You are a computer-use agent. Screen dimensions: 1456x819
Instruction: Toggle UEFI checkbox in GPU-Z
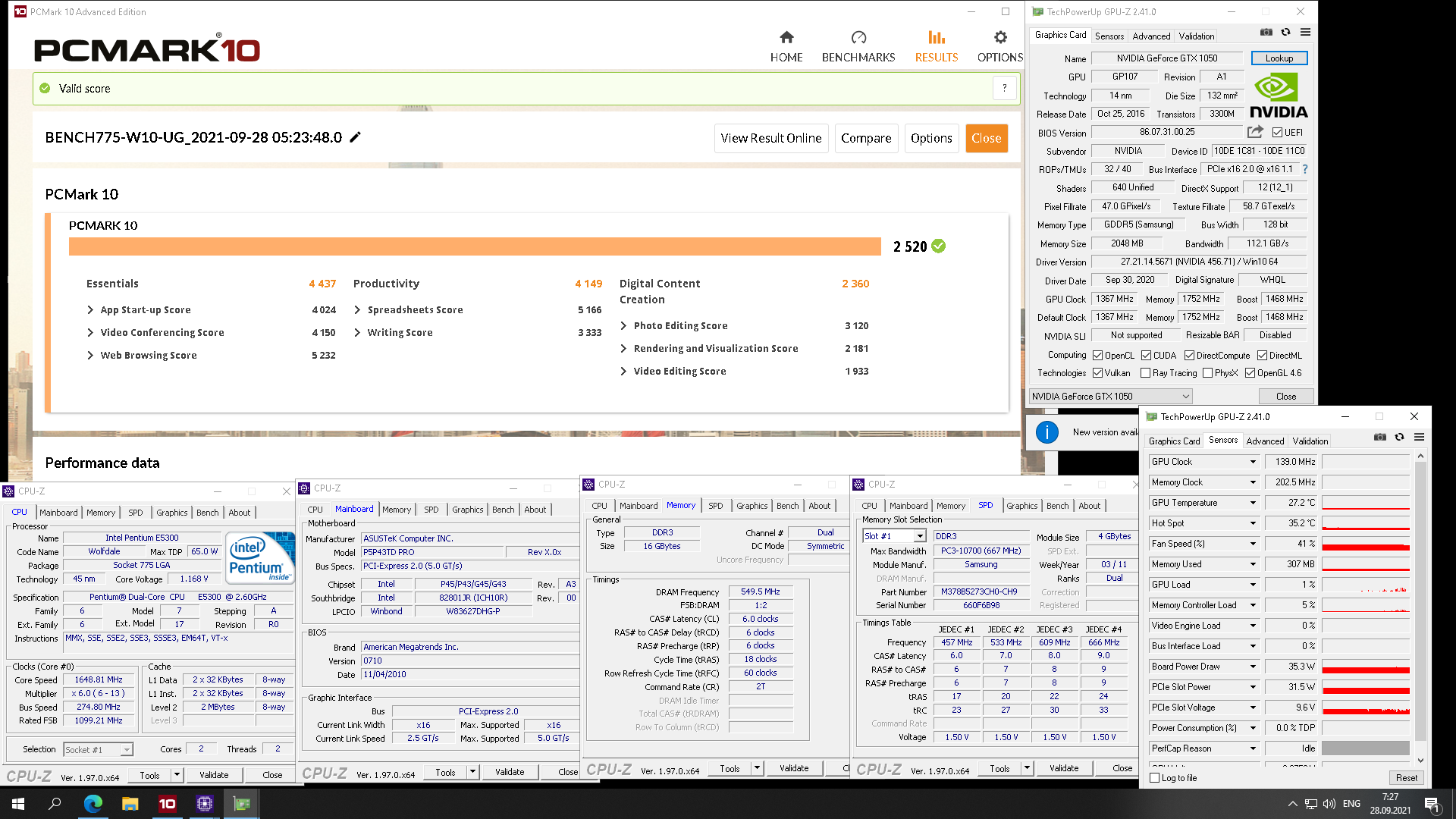(x=1277, y=133)
